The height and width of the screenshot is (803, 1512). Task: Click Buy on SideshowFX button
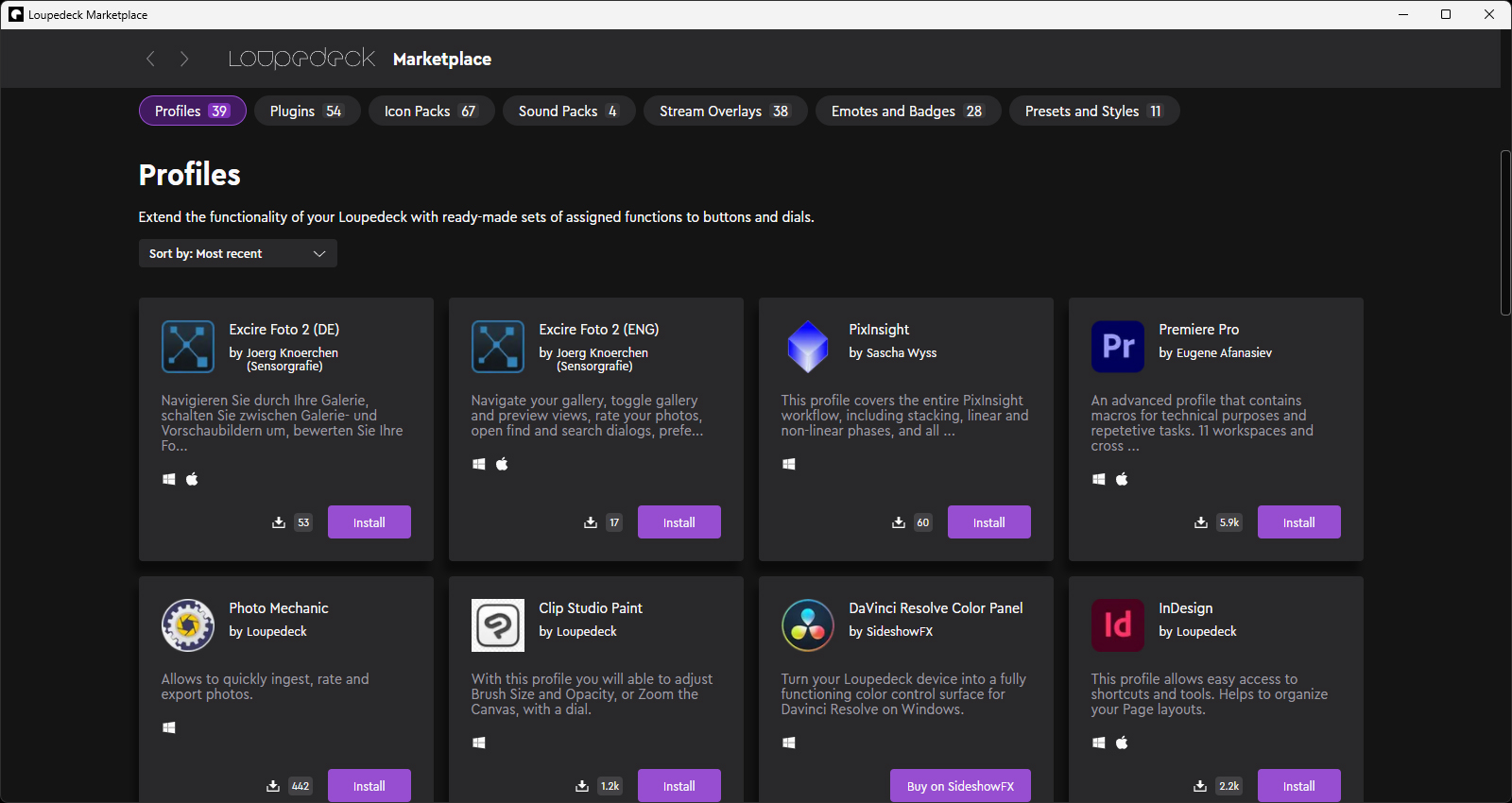click(960, 786)
